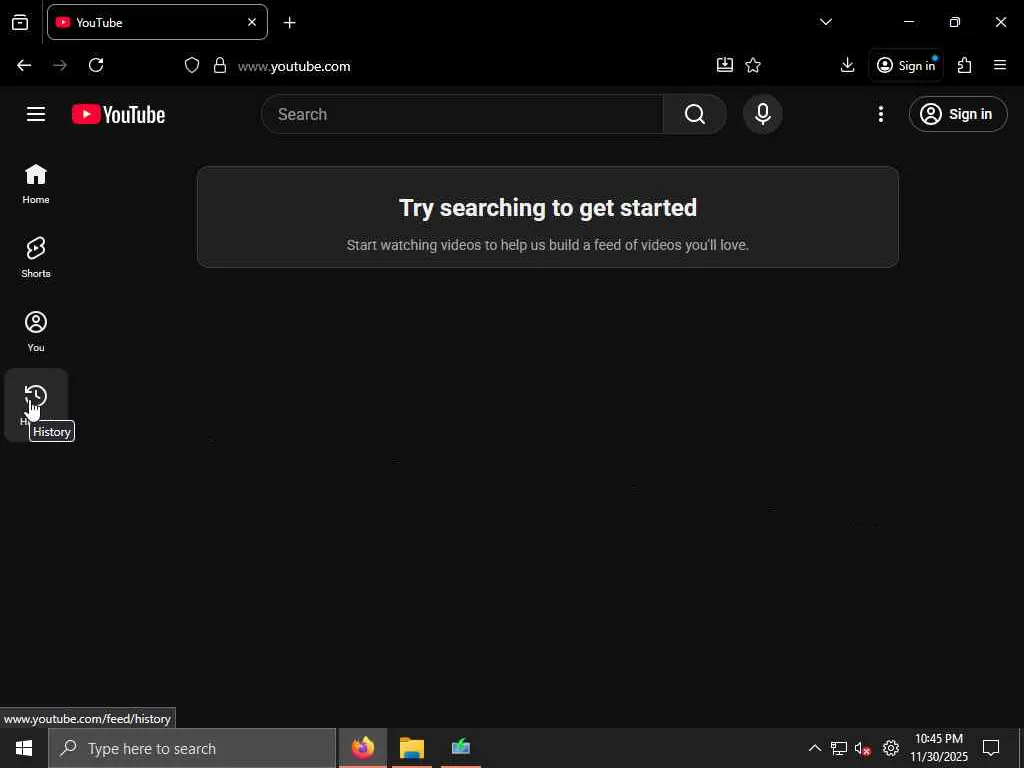This screenshot has width=1024, height=768.
Task: Open tab view icon left of tabs
Action: coord(20,22)
